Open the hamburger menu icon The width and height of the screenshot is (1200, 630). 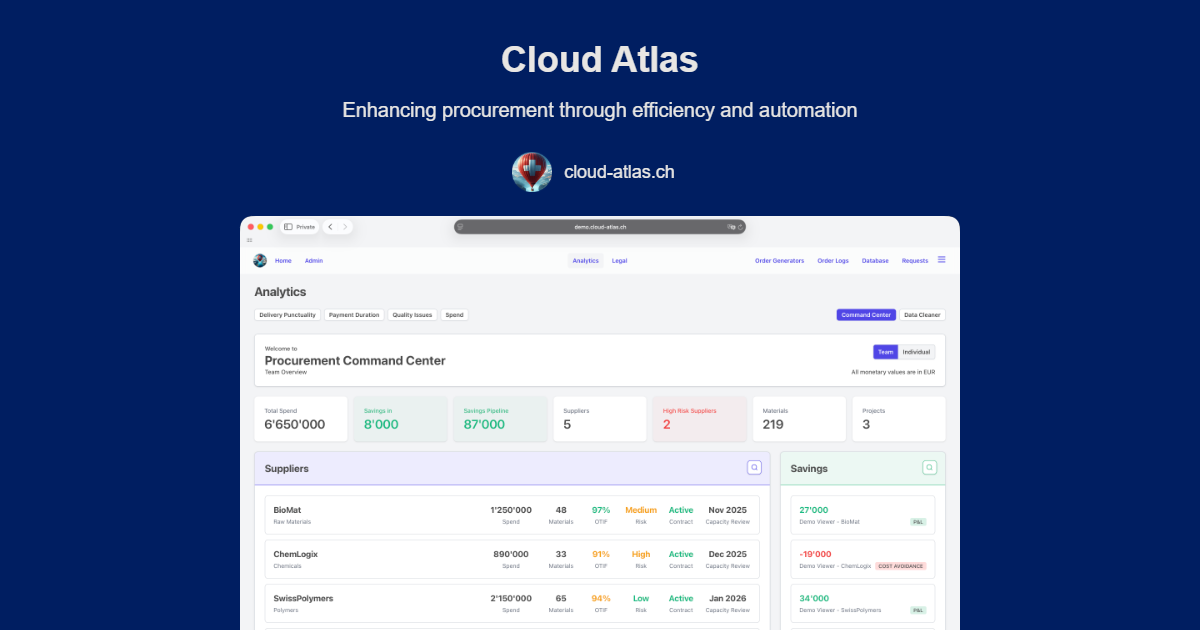tap(941, 260)
